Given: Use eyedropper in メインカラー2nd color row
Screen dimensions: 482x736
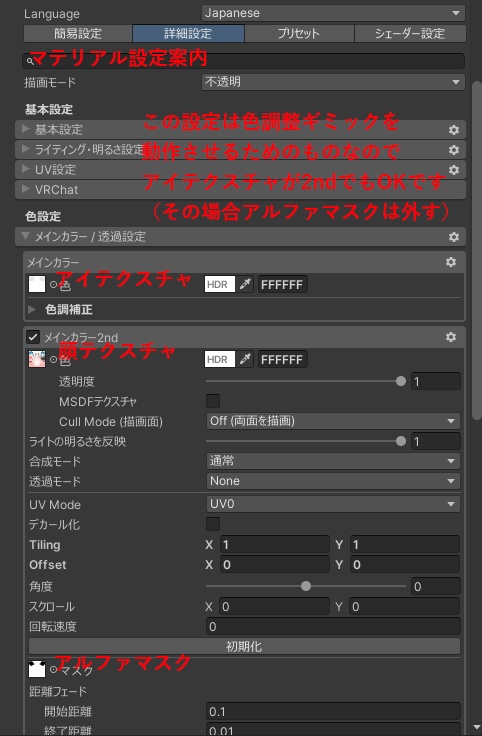Looking at the screenshot, I should [x=245, y=359].
